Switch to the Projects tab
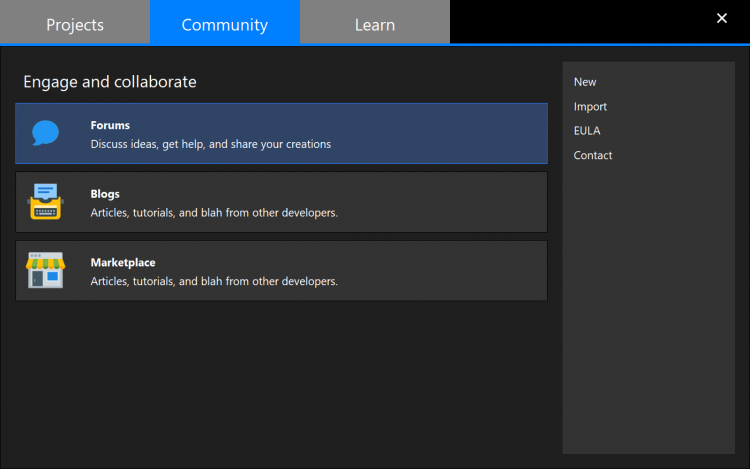The image size is (750, 469). (75, 24)
